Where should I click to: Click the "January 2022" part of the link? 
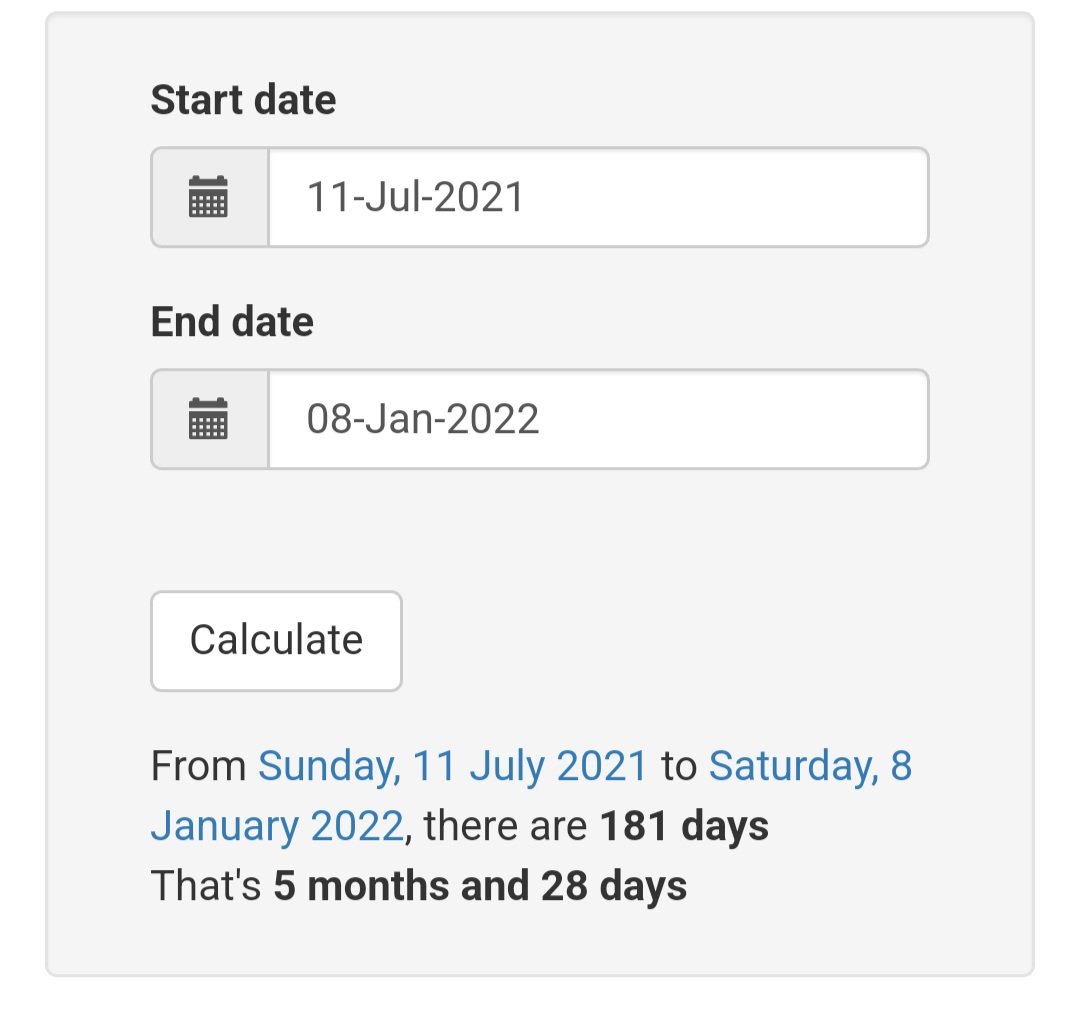click(278, 826)
